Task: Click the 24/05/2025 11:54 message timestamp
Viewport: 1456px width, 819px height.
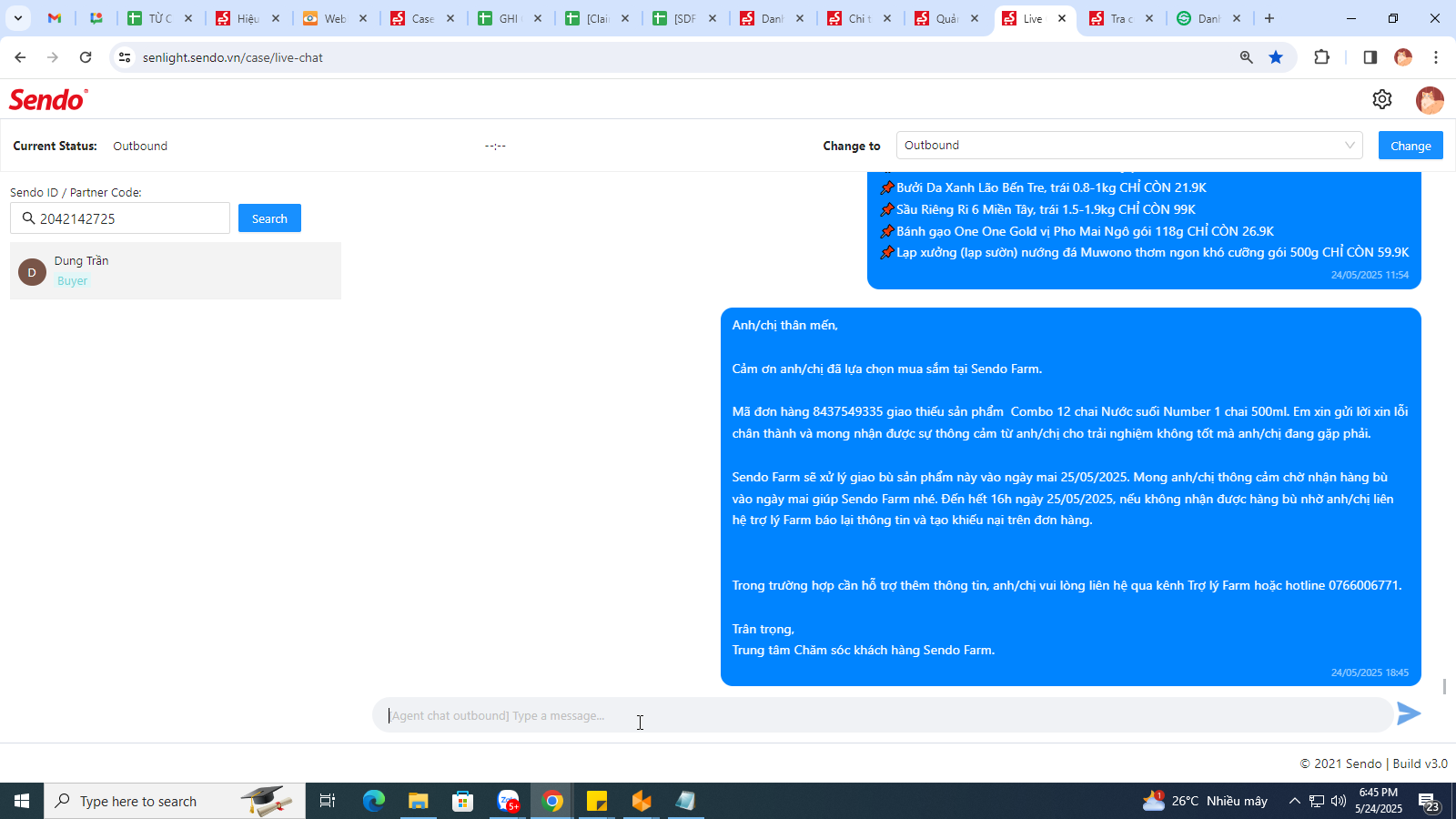Action: (1370, 275)
